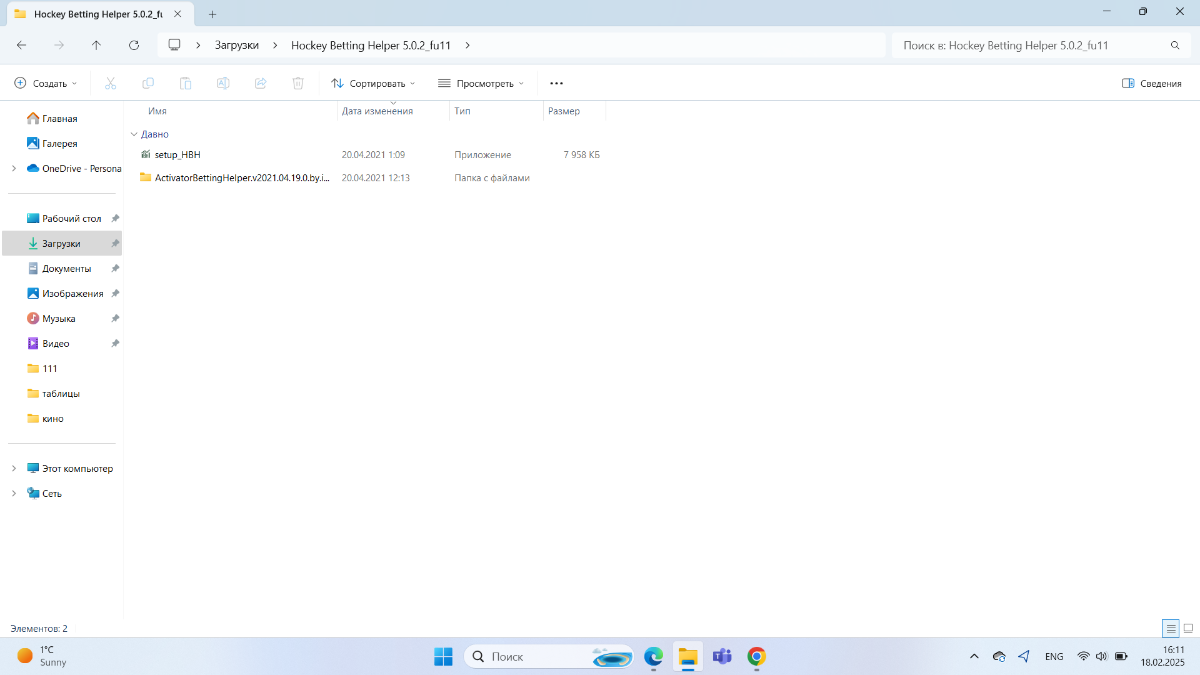Toggle the Сведения details pane
This screenshot has width=1200, height=675.
(x=1152, y=83)
